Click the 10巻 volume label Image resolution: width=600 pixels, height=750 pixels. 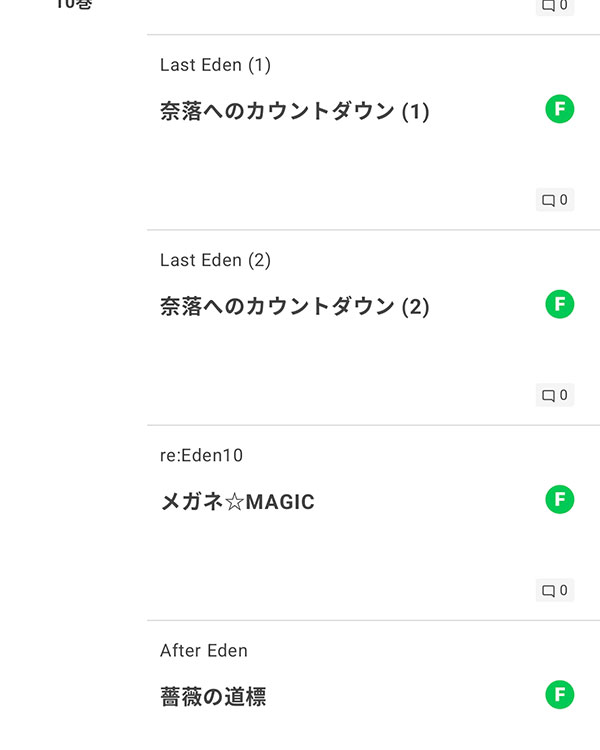[73, 4]
